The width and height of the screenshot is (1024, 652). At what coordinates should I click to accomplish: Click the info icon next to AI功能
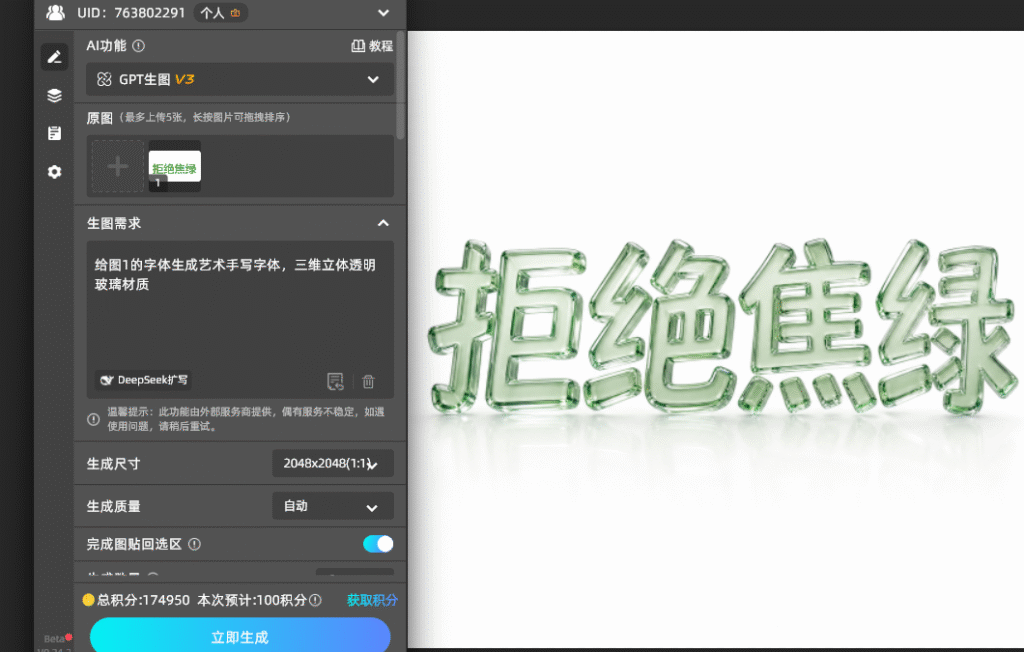click(x=138, y=46)
